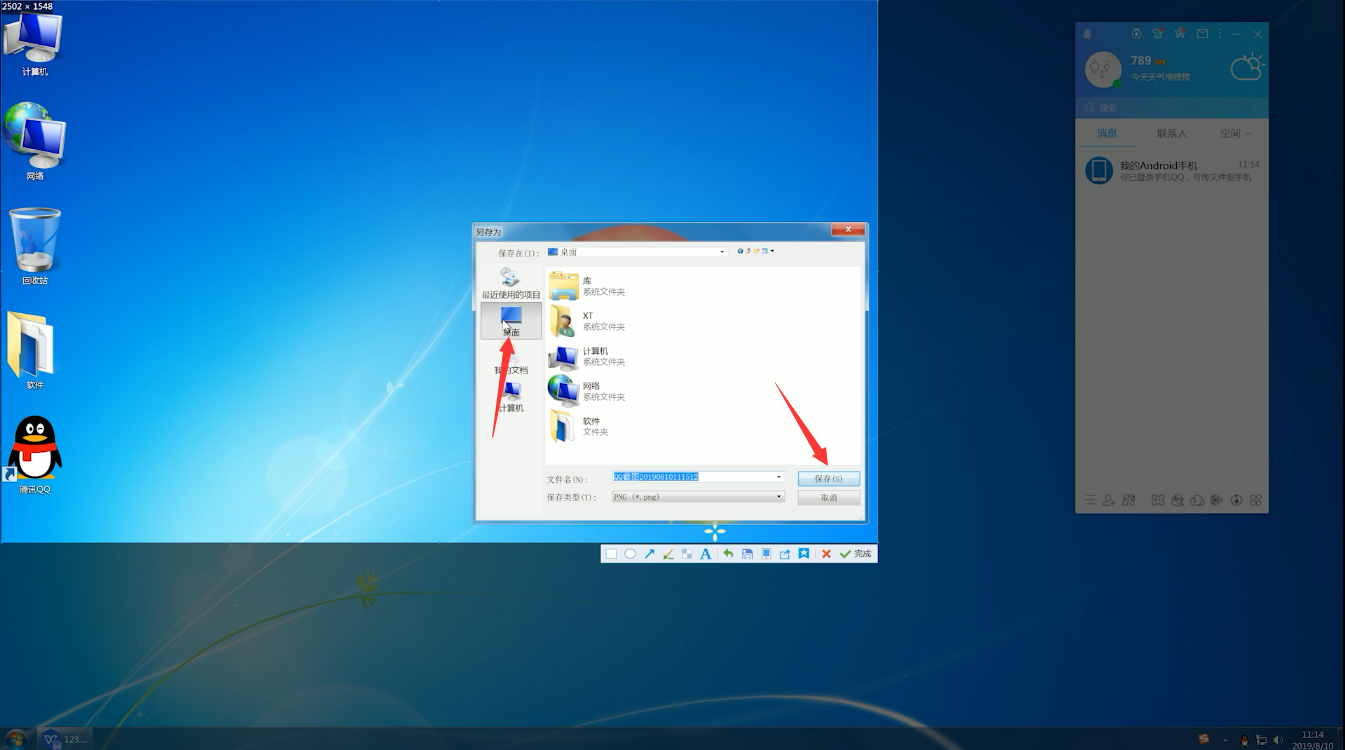Select the mosaic tool in screenshot toolbar
This screenshot has width=1345, height=750.
click(x=687, y=554)
